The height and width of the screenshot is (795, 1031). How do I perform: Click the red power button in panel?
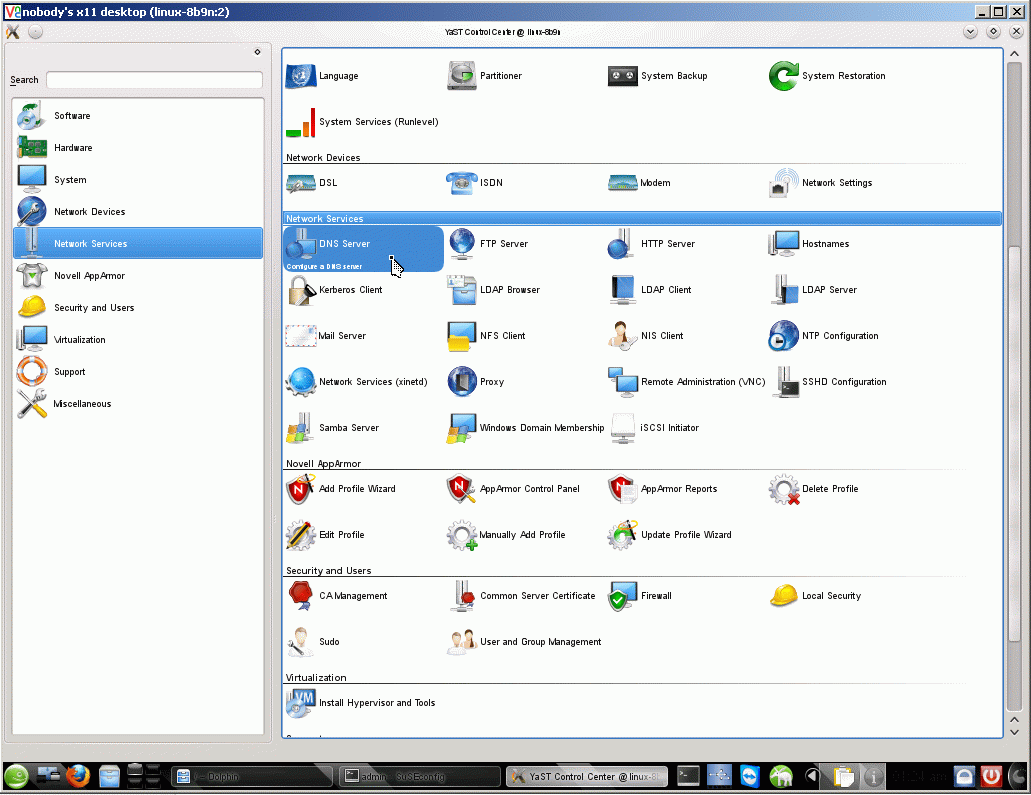click(x=992, y=777)
